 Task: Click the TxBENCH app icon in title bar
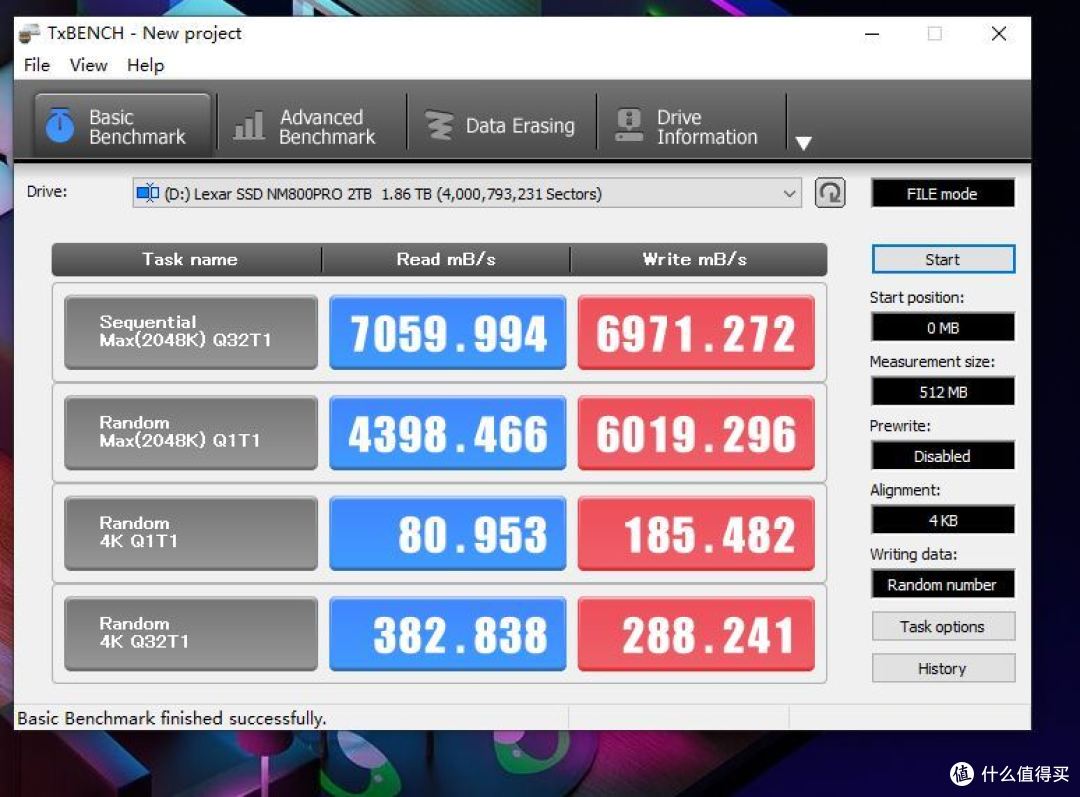[29, 33]
